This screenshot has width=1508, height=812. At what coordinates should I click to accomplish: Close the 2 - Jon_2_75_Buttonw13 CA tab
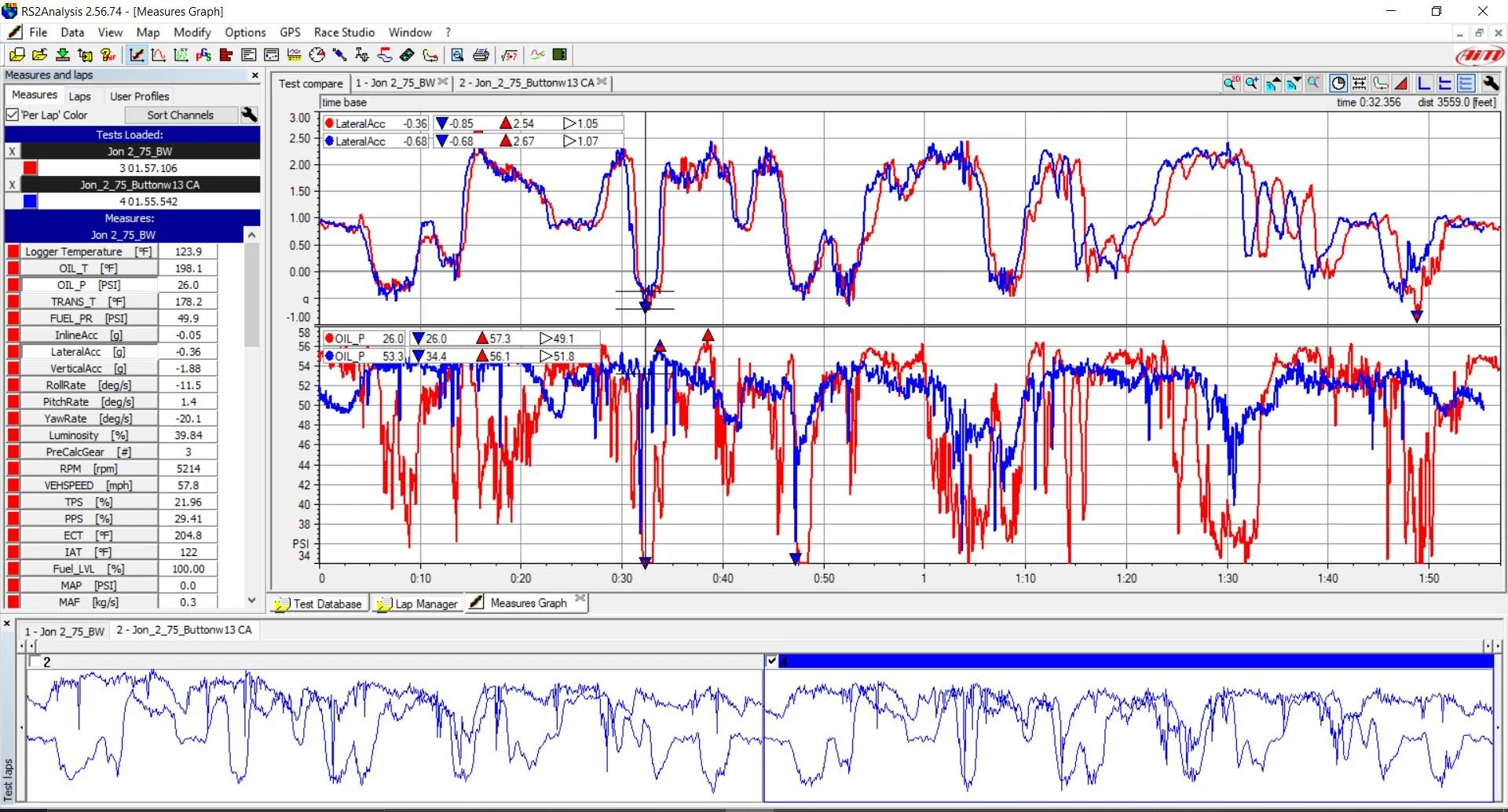[602, 82]
